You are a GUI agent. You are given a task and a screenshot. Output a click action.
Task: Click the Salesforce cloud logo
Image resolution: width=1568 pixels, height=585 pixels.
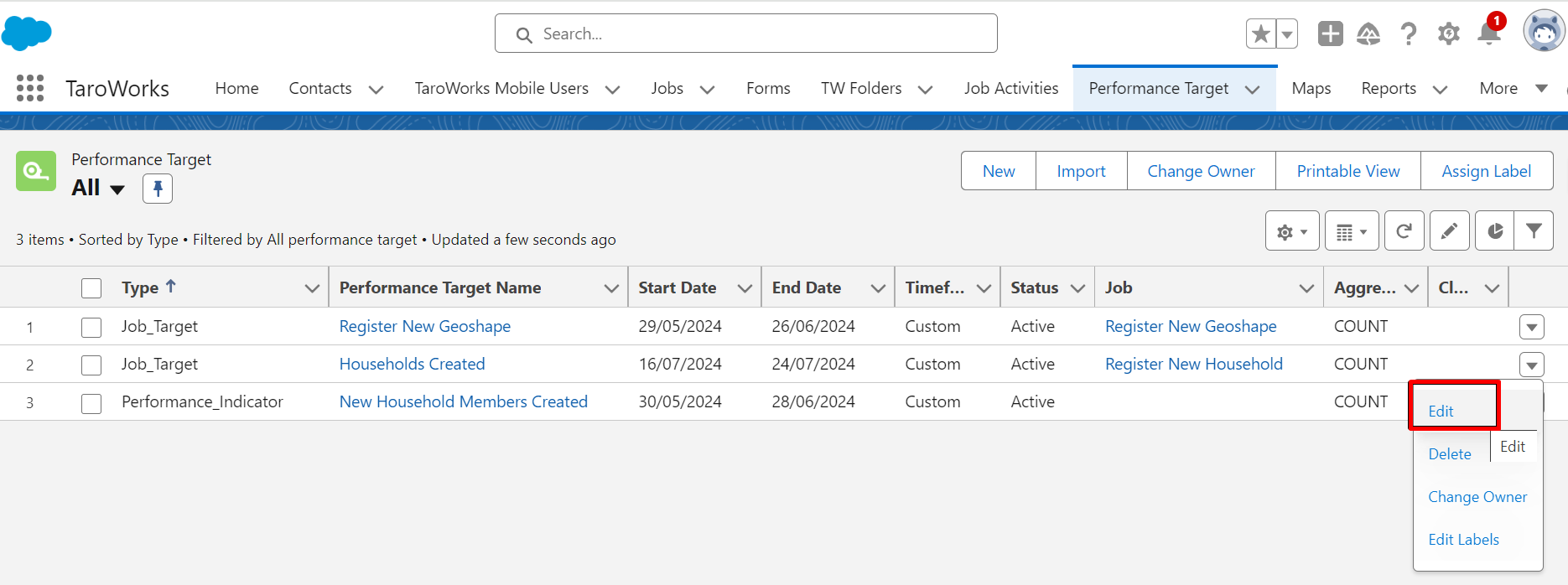[27, 34]
